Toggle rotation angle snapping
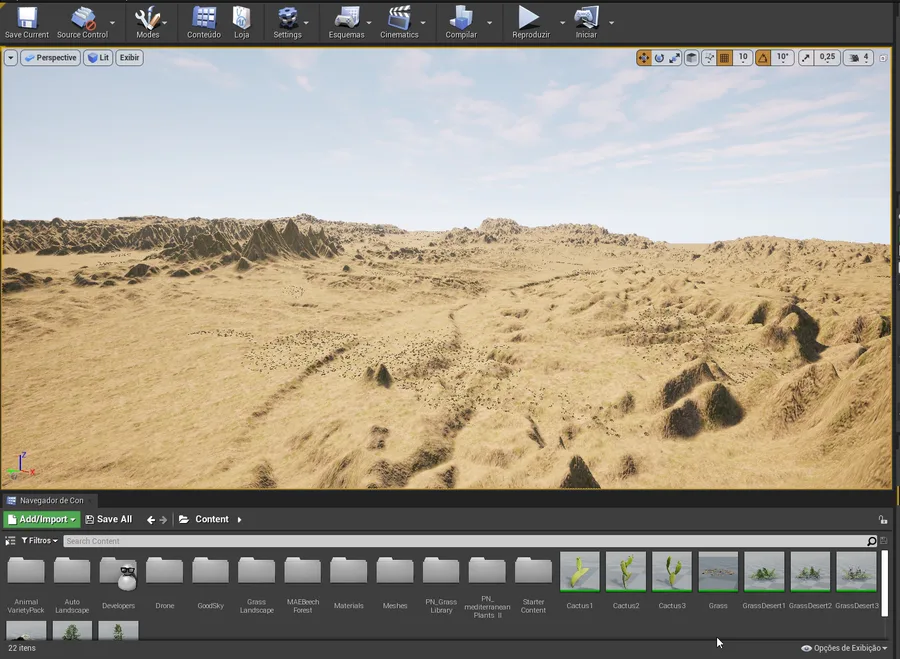 point(763,58)
